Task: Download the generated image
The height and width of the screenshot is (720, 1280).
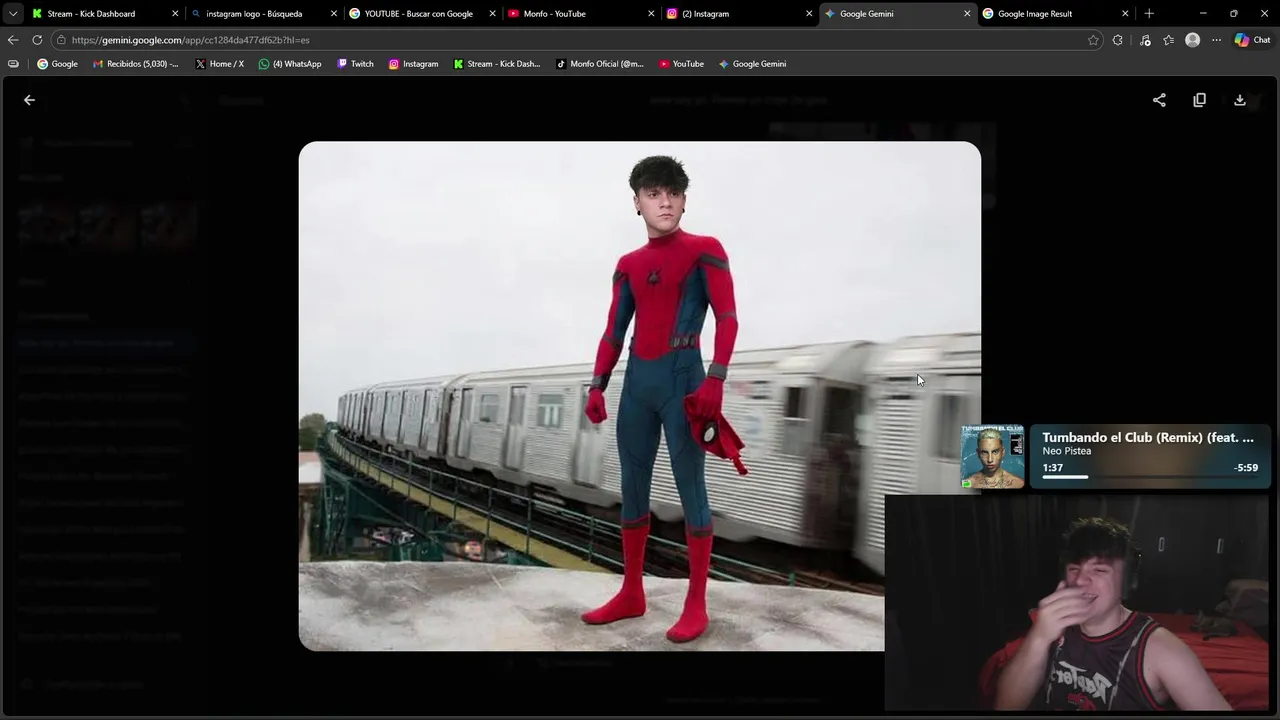Action: 1239,100
